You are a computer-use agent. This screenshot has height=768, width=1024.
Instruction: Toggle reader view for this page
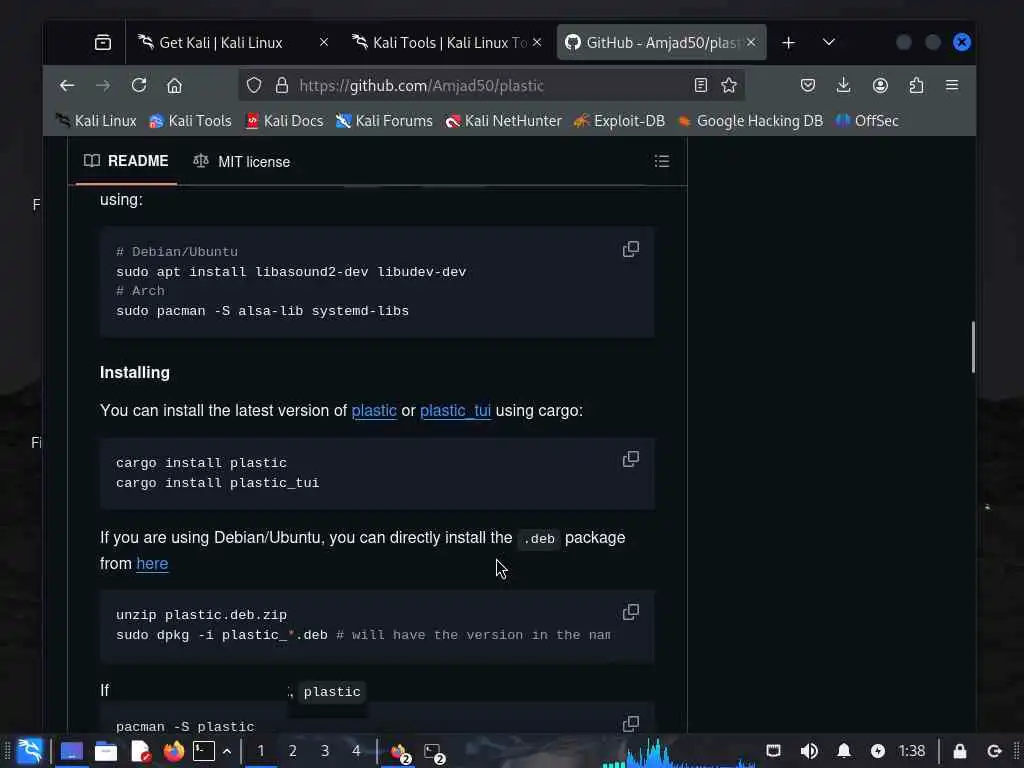point(701,86)
